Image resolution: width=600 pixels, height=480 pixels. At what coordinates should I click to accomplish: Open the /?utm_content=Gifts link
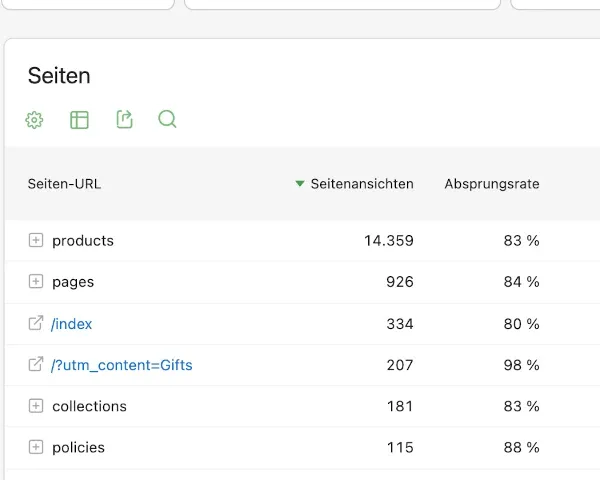[x=122, y=365]
